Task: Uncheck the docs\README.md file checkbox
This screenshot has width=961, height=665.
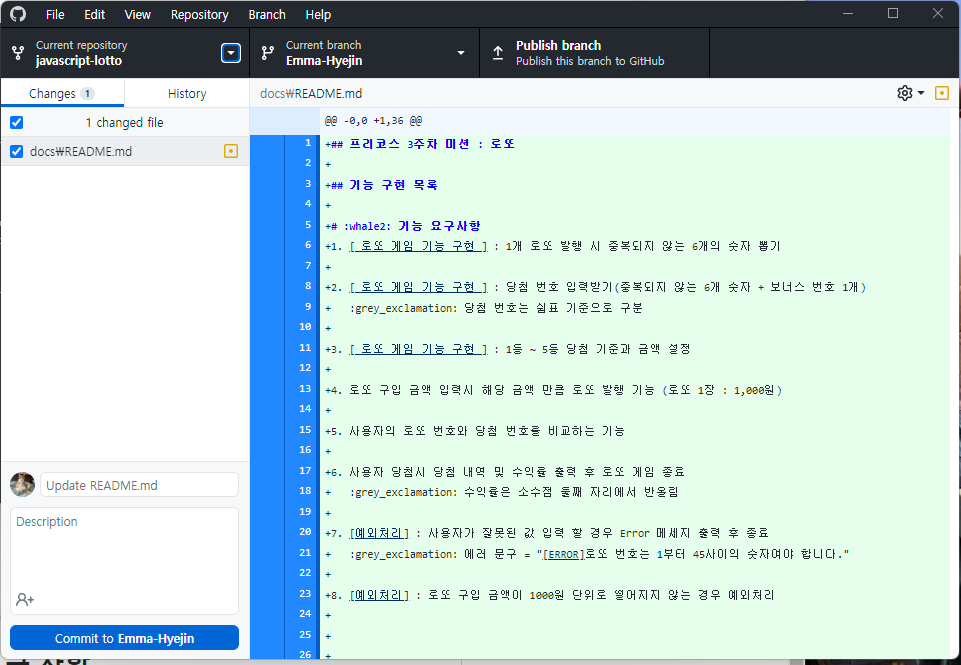Action: tap(17, 151)
